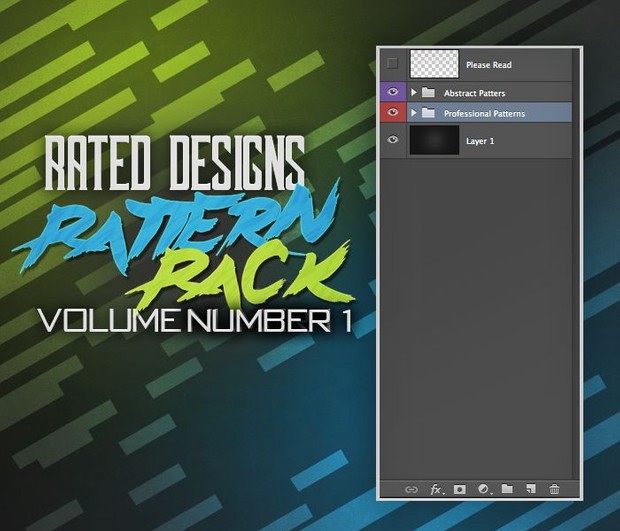Create new fill or adjustment layer

click(x=484, y=489)
